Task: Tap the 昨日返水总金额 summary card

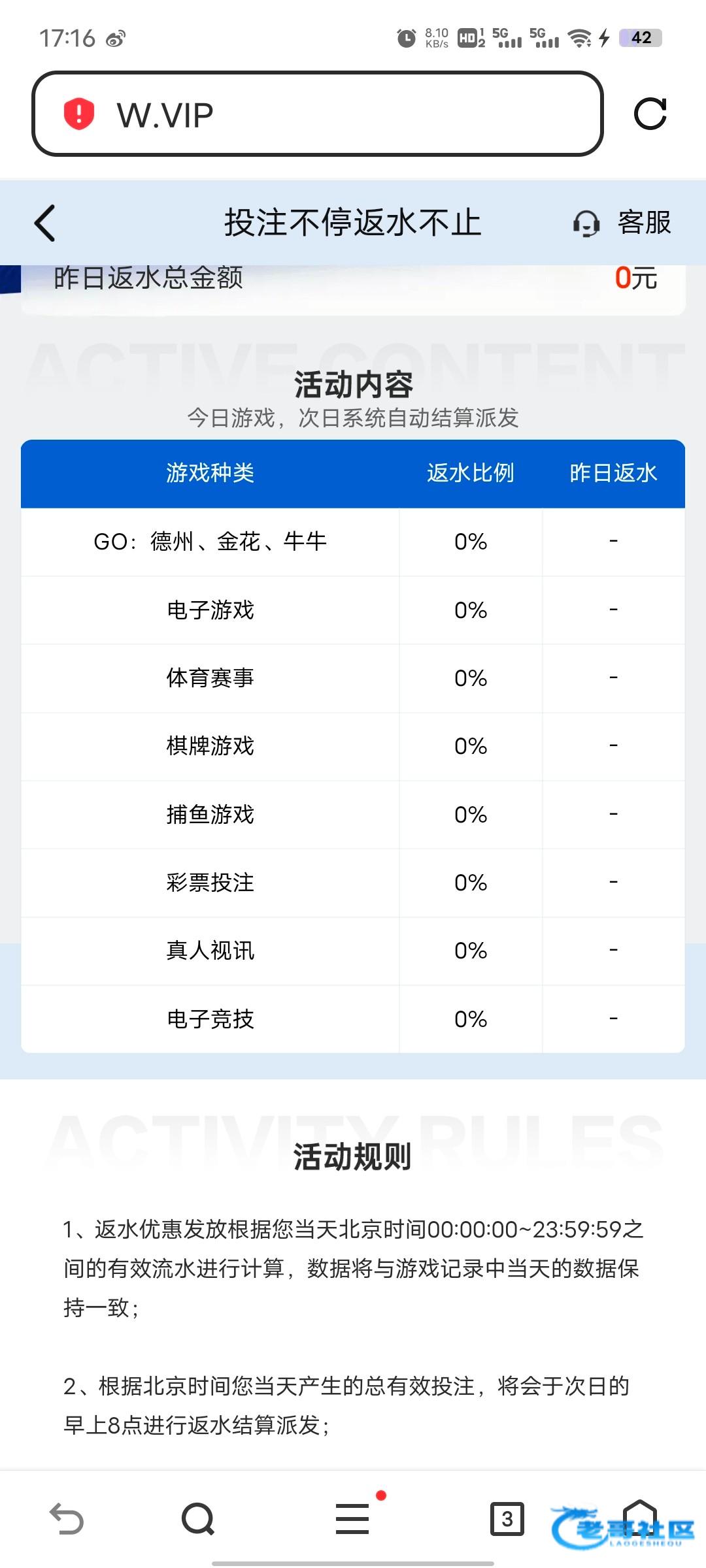Action: click(353, 281)
